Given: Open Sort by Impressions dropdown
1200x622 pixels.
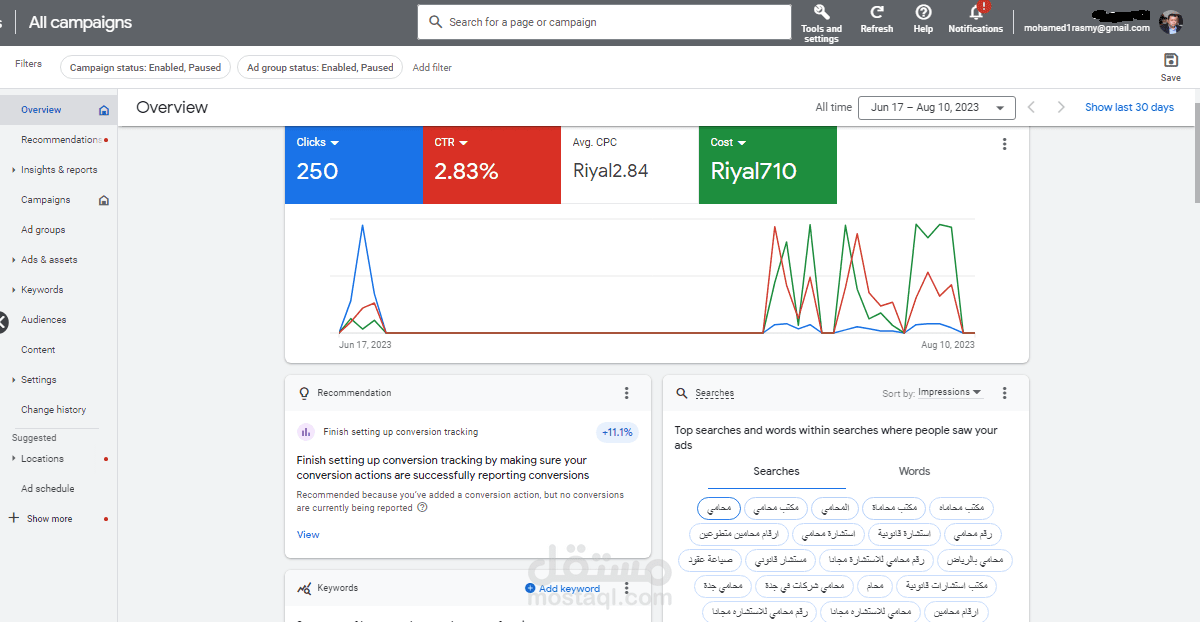Looking at the screenshot, I should tap(949, 393).
